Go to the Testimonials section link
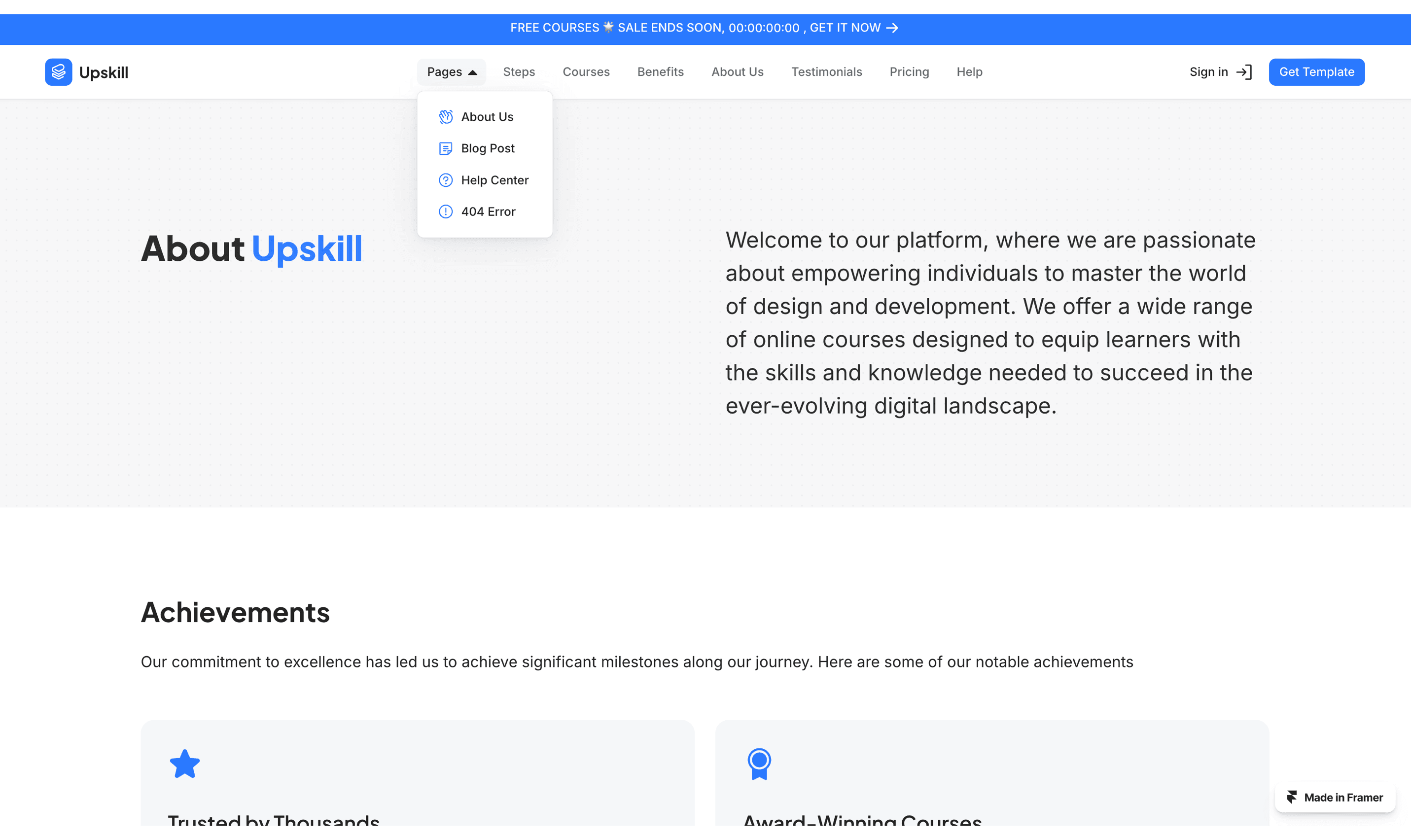Viewport: 1411px width, 840px height. pos(826,72)
